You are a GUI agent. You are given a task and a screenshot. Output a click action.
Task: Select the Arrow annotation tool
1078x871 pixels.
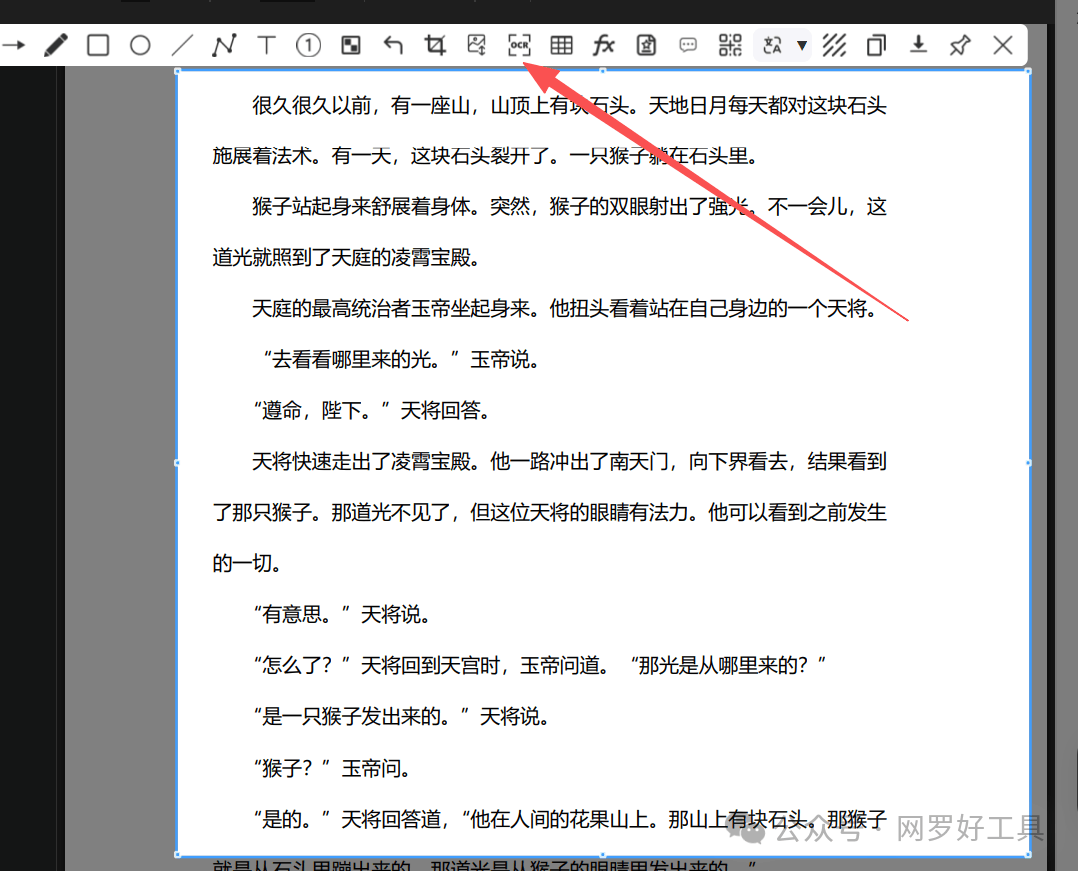coord(13,45)
